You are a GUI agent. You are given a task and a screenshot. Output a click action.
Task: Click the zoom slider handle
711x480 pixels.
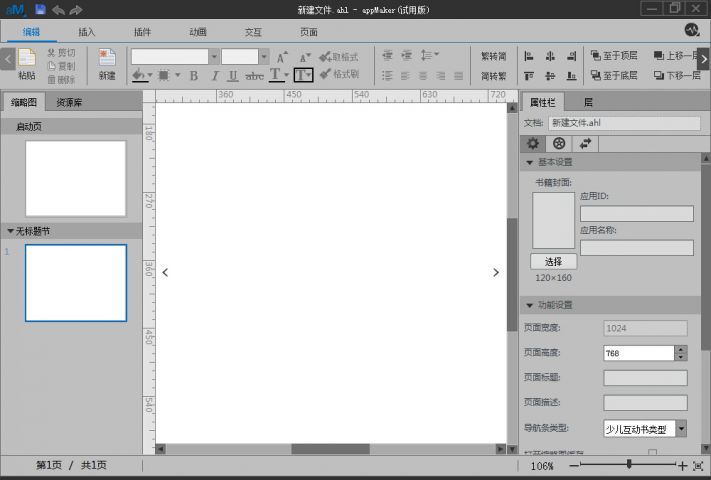pyautogui.click(x=628, y=465)
